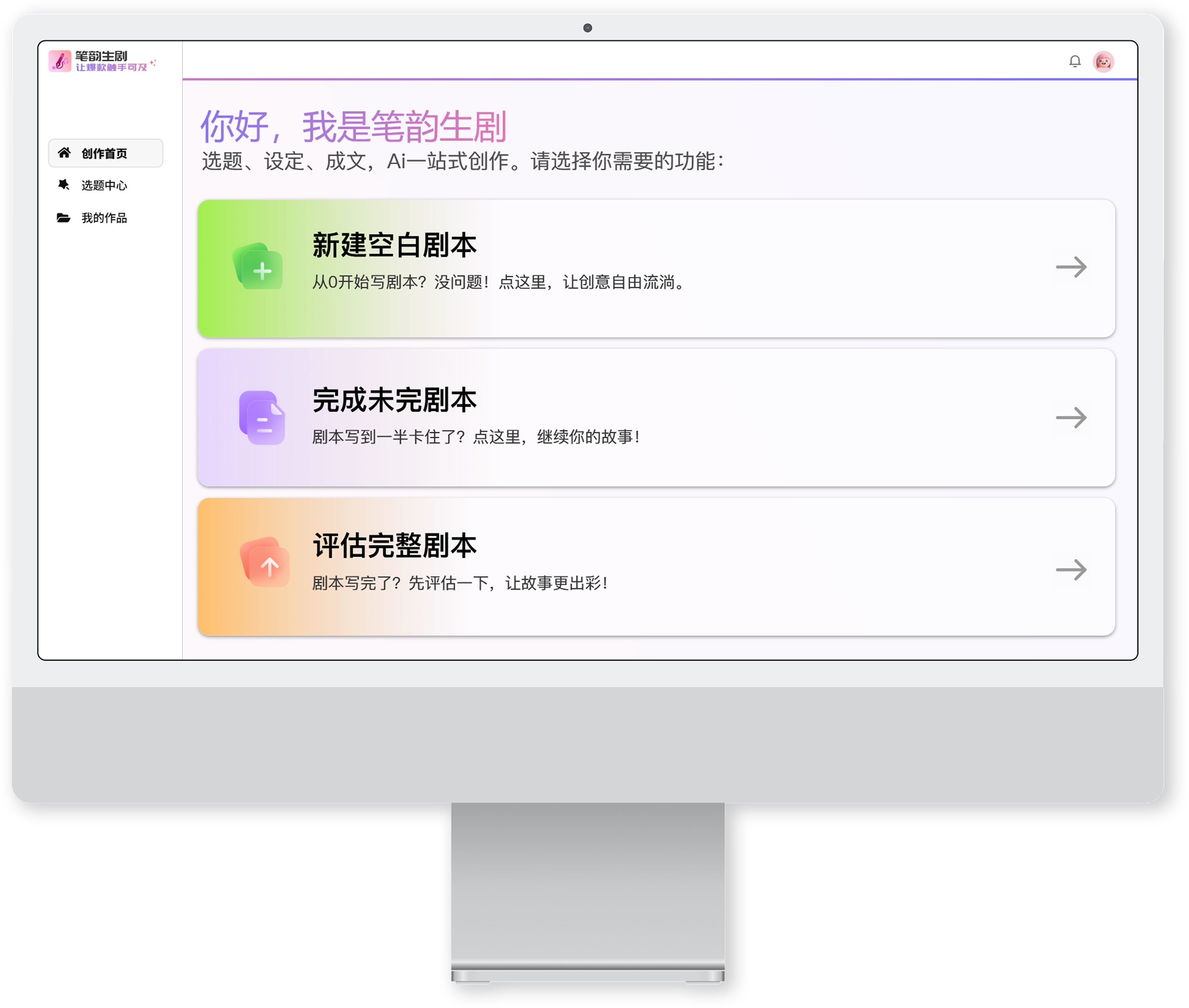Click the heading 你好，我是笔韵生剧
The image size is (1189, 1008).
(353, 126)
